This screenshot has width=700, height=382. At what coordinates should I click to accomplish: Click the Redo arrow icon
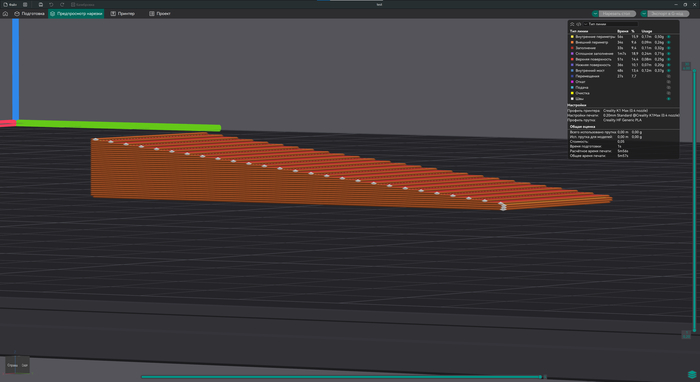coord(62,4)
